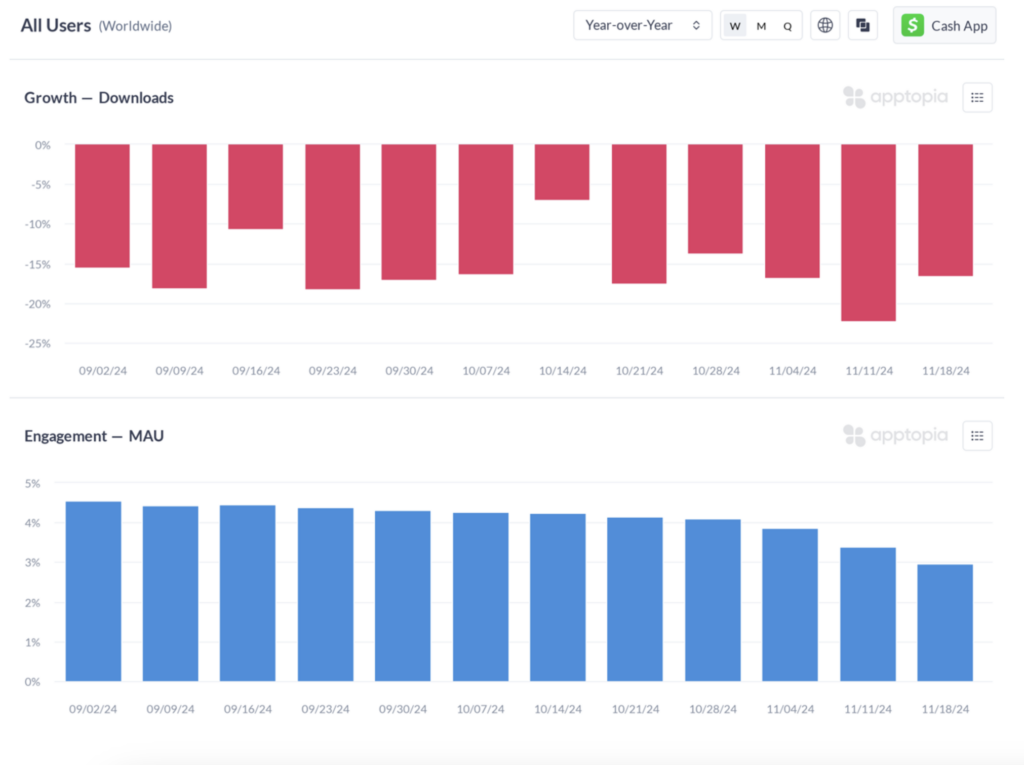The height and width of the screenshot is (765, 1024).
Task: Click the 09/16/24 red Downloads bar
Action: (255, 187)
